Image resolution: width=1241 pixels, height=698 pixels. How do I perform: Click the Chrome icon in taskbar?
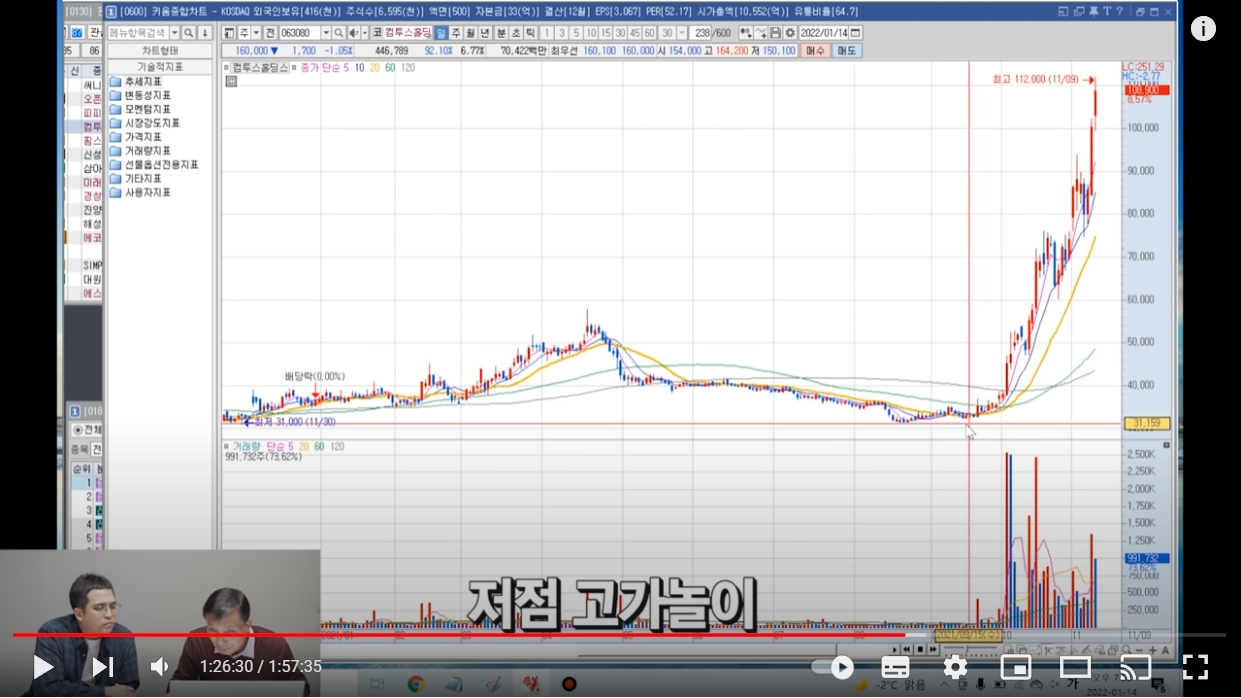[416, 684]
